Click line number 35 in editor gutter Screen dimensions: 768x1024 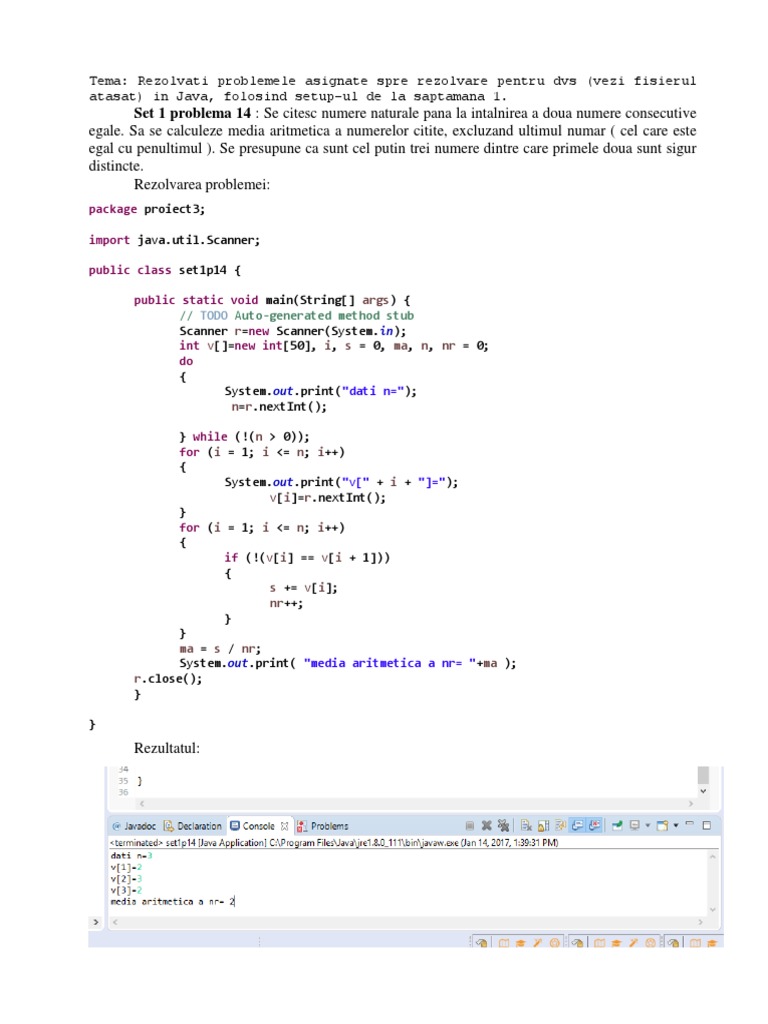coord(123,781)
